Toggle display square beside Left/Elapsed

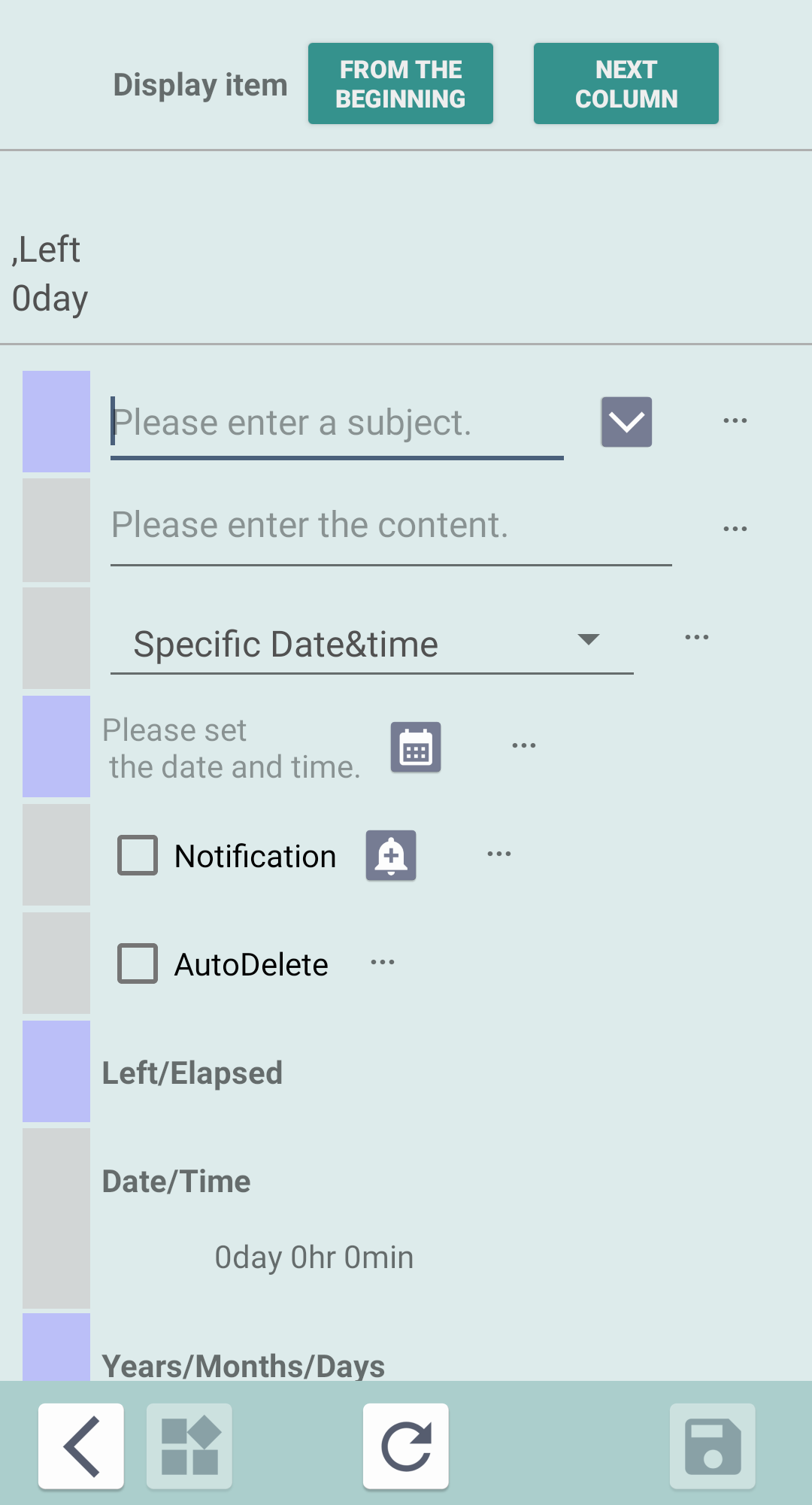pos(56,1071)
